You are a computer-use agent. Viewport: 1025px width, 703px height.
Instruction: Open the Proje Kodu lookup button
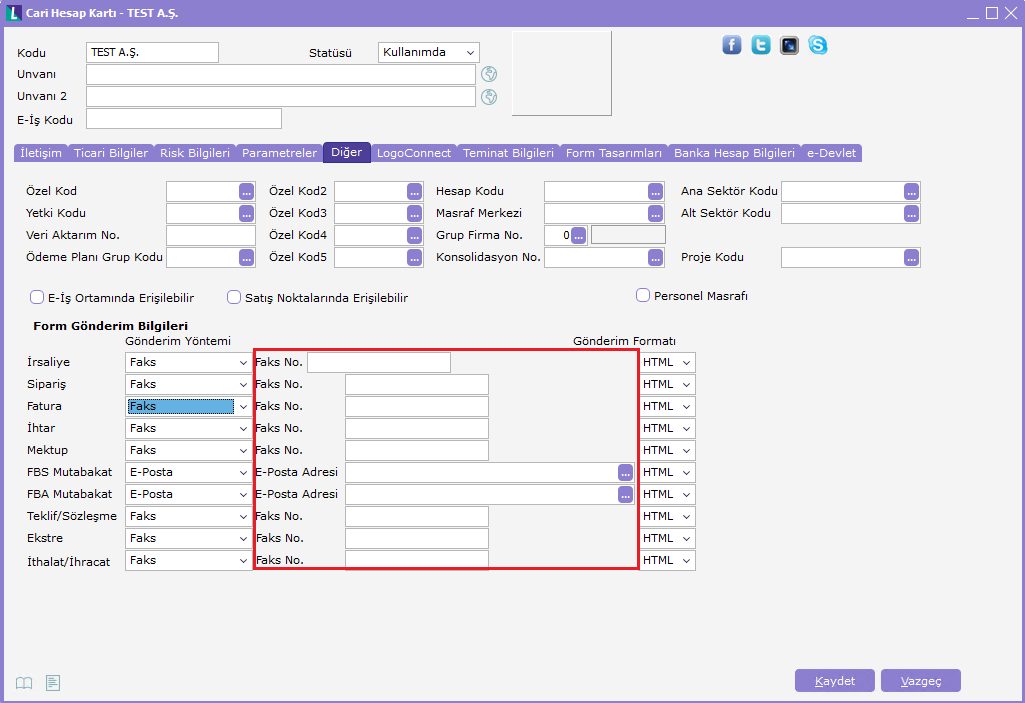tap(911, 257)
